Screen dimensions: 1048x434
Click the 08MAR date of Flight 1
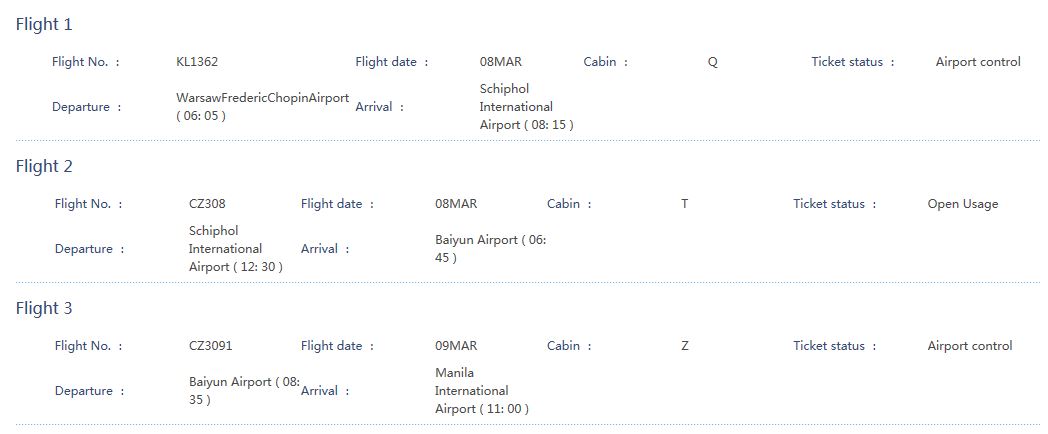[501, 62]
